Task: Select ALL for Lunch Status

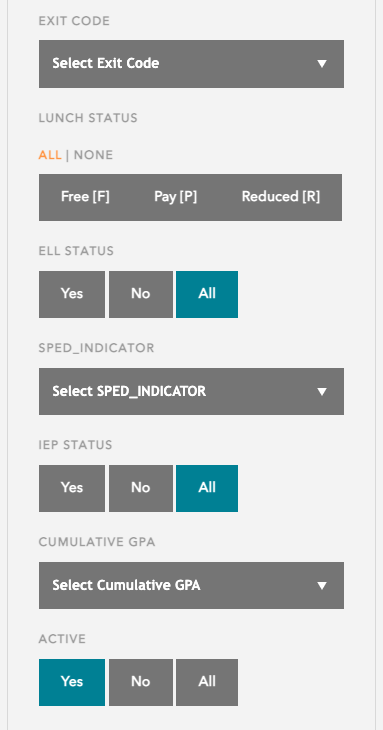Action: click(50, 155)
